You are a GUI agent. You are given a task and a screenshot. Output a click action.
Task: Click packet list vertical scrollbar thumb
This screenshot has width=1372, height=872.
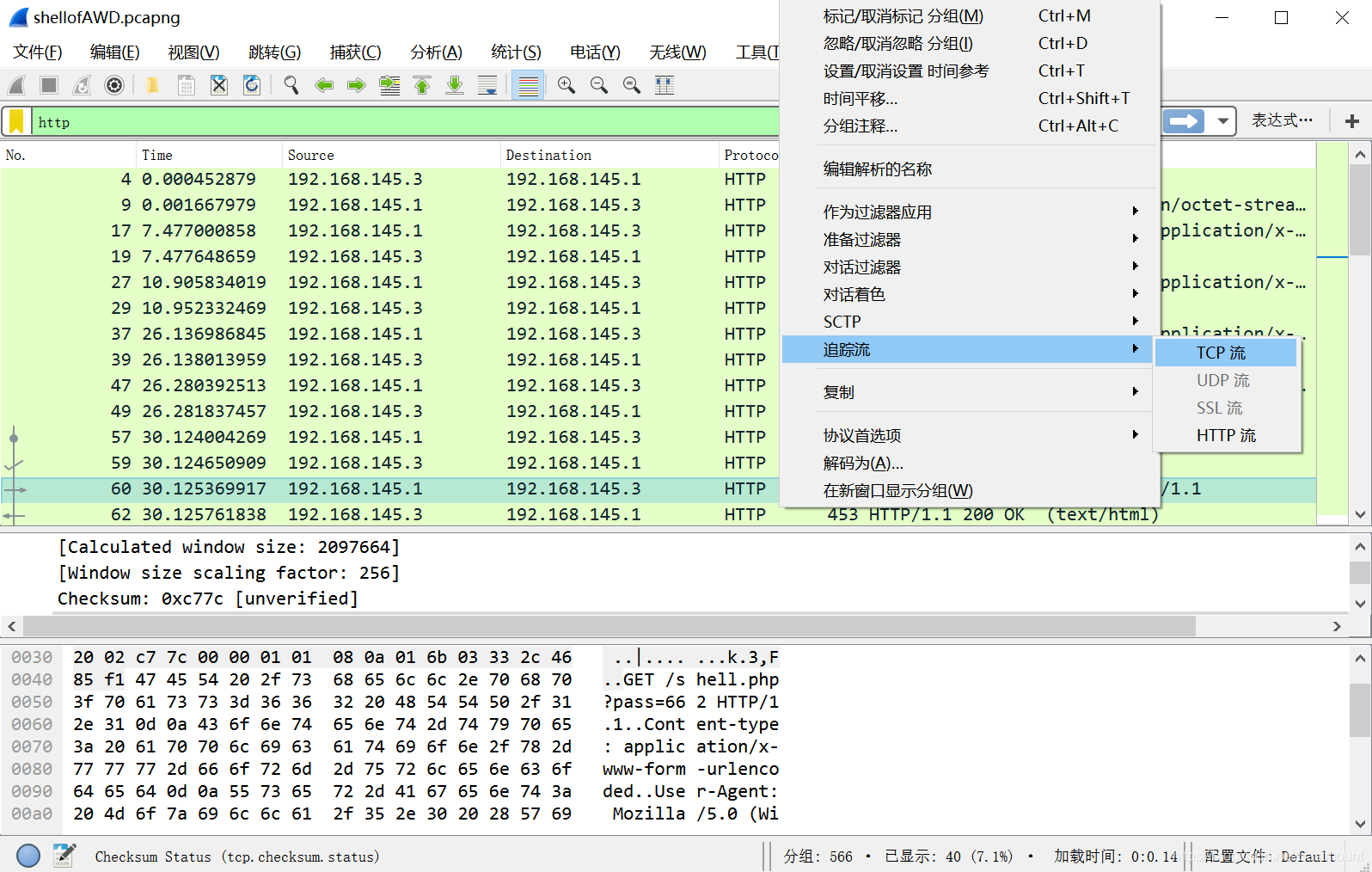pos(1360,211)
